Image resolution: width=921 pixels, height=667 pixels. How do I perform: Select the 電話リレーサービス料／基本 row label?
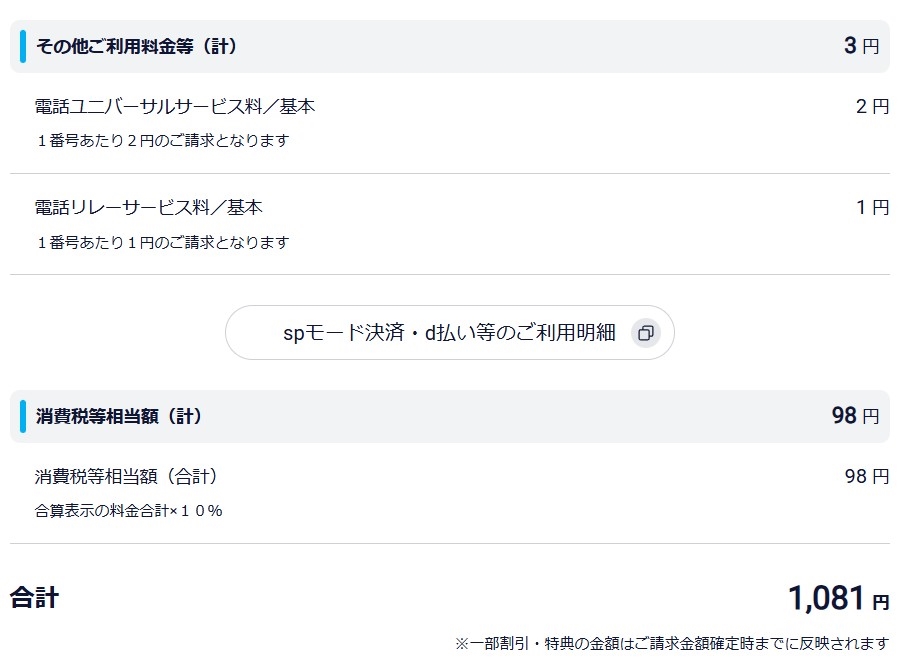(x=149, y=208)
